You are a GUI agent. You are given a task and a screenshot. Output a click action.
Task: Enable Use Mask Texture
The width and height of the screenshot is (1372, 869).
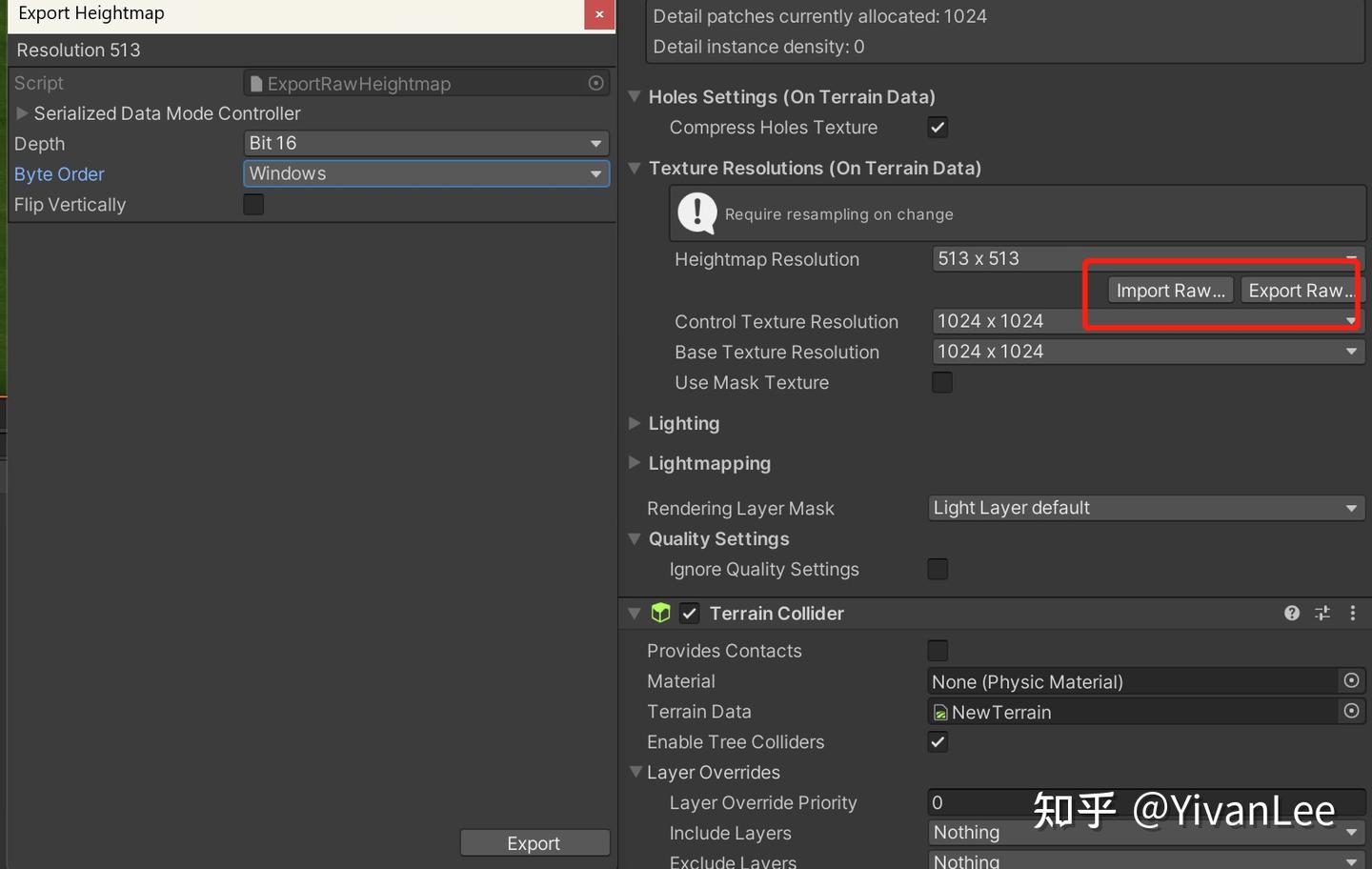[941, 382]
